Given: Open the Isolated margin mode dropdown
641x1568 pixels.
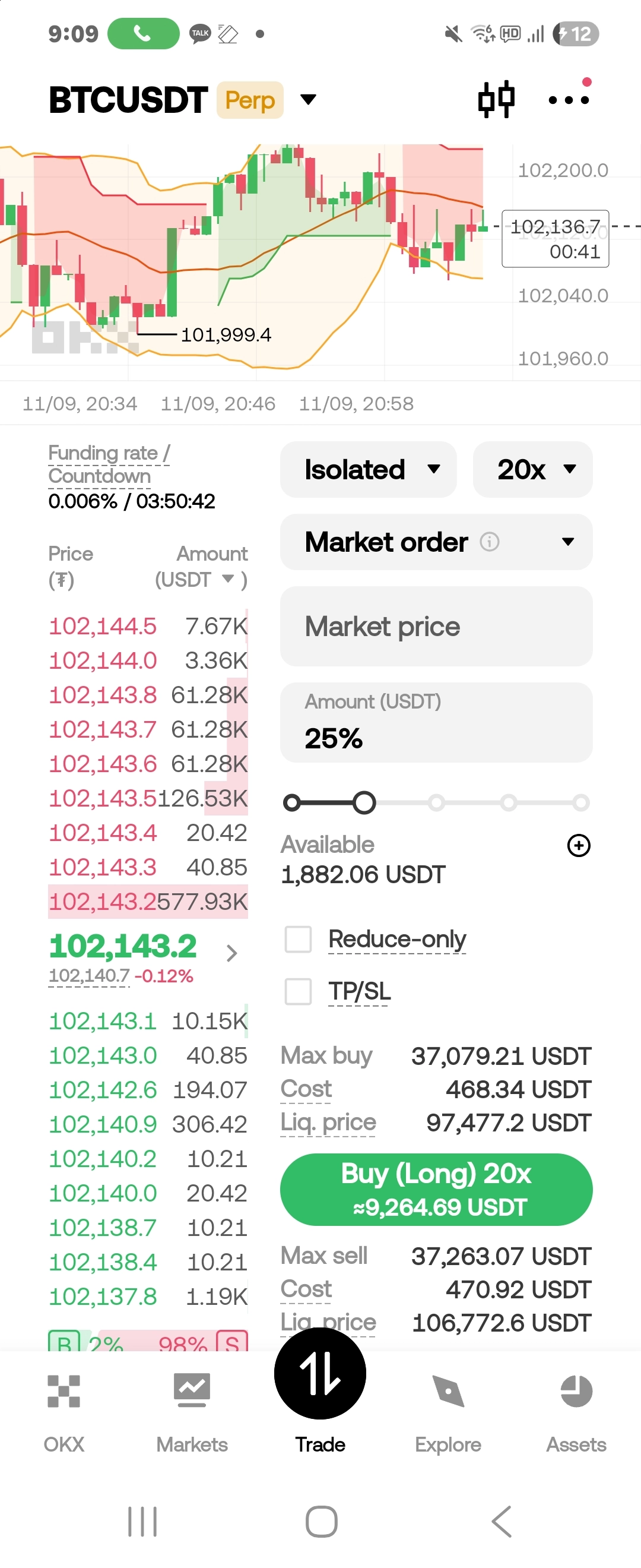Looking at the screenshot, I should point(368,469).
